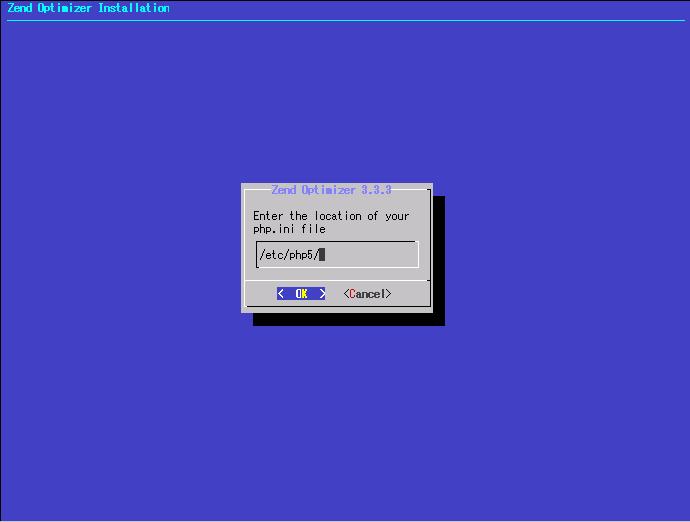Image resolution: width=690 pixels, height=522 pixels.
Task: Click the 'Zend Optimizer Installation' header text
Action: pos(88,8)
